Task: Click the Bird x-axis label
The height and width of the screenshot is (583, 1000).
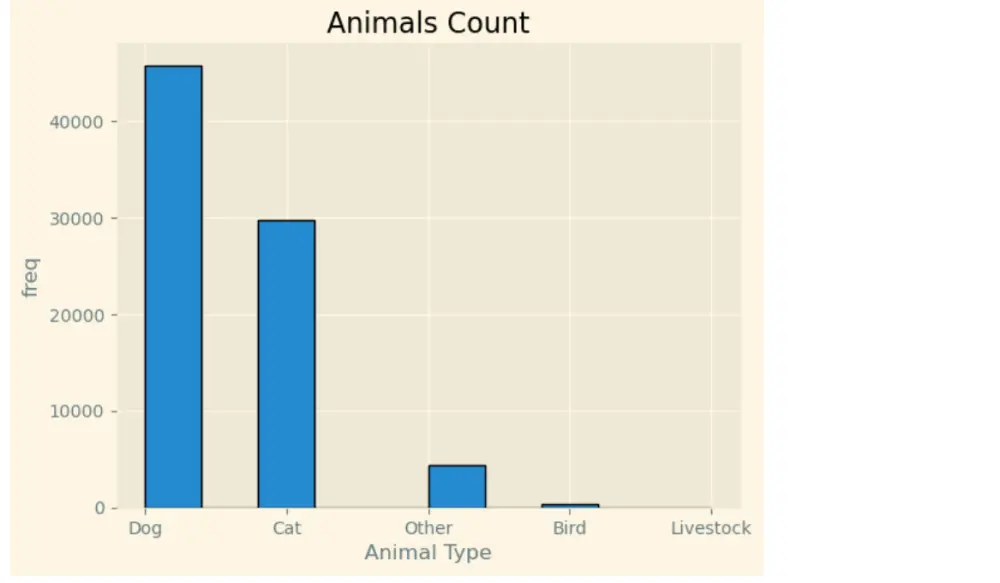Action: 570,528
